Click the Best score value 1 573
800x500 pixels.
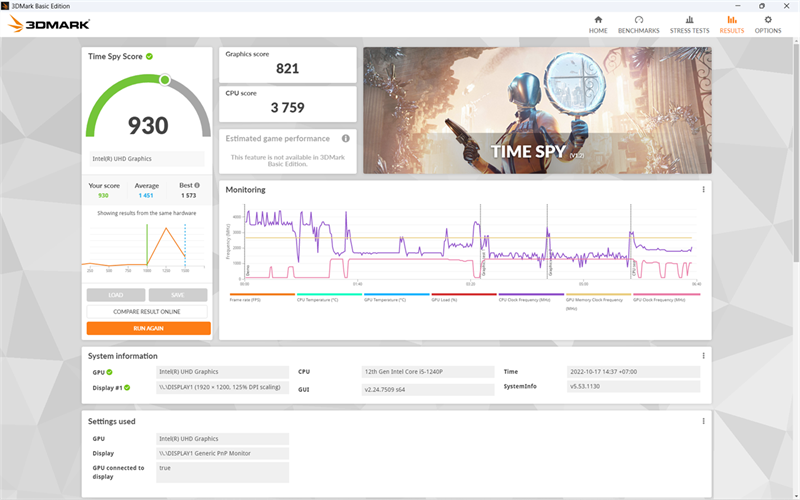click(188, 195)
